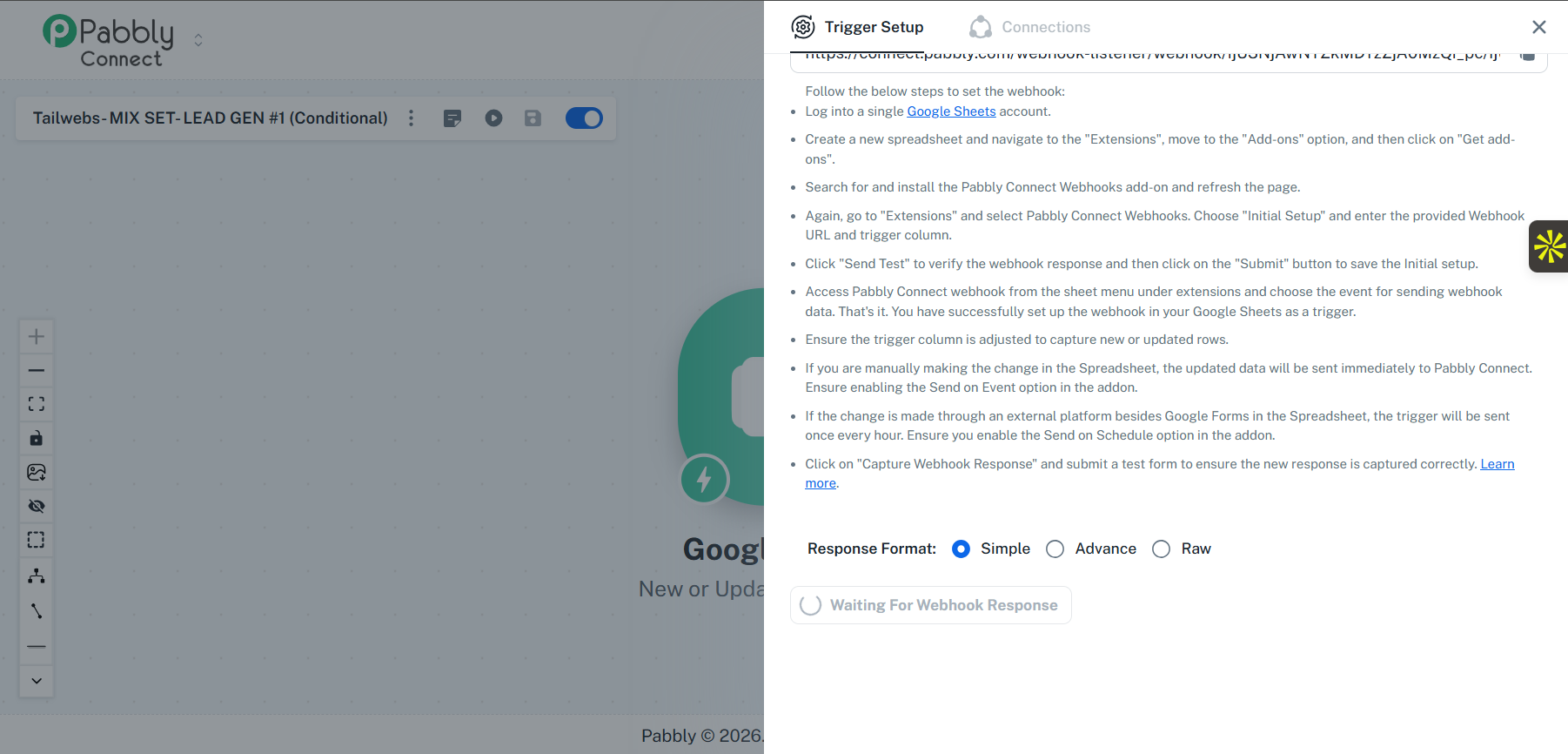Viewport: 1568px width, 754px height.
Task: Select the connector line style icon
Action: pos(37,611)
